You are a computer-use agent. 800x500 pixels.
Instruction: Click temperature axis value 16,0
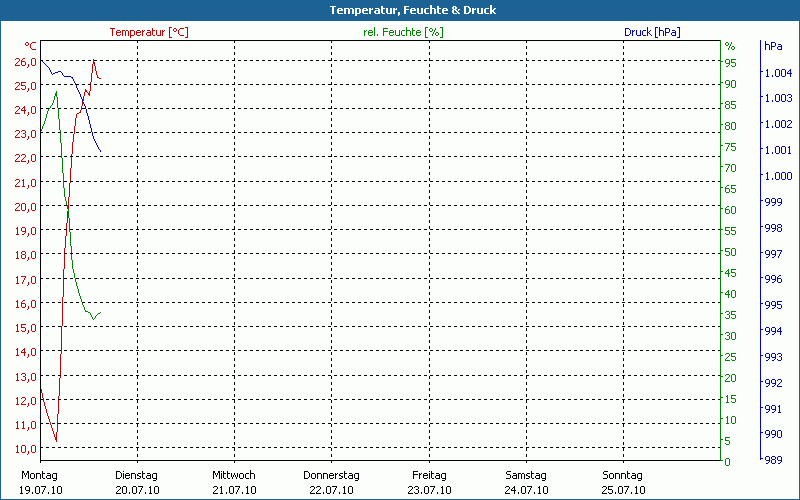26,303
